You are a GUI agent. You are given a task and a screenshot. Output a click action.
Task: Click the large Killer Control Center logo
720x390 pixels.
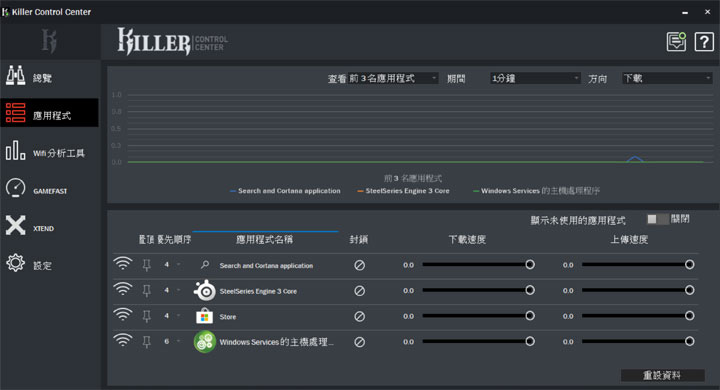[172, 41]
